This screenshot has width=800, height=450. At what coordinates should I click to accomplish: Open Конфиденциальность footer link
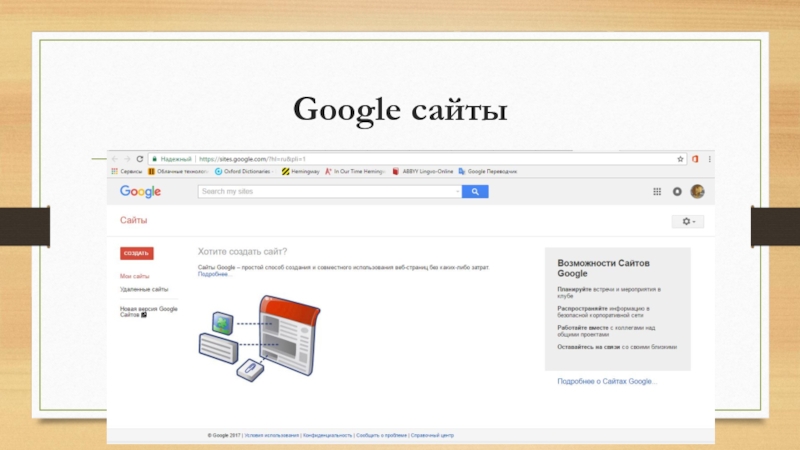click(328, 435)
